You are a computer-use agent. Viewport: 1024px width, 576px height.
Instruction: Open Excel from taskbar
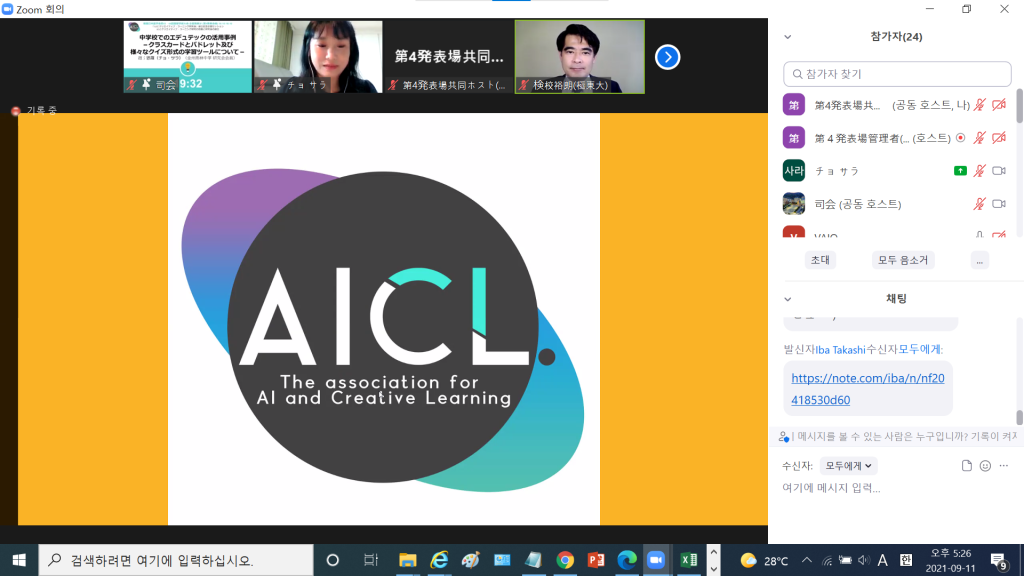pos(688,560)
